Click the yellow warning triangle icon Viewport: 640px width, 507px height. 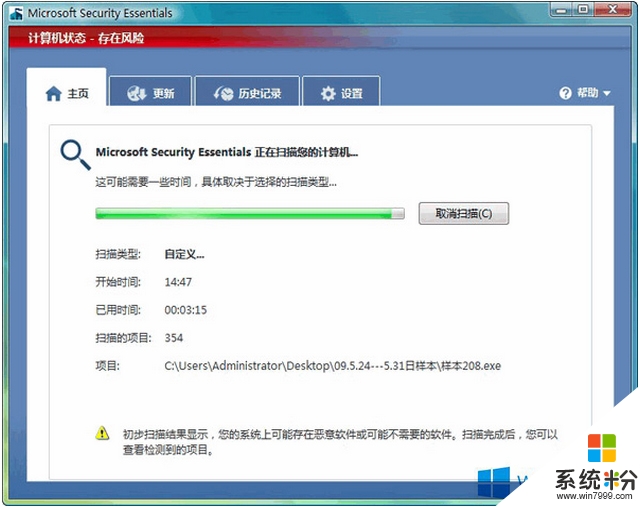102,433
